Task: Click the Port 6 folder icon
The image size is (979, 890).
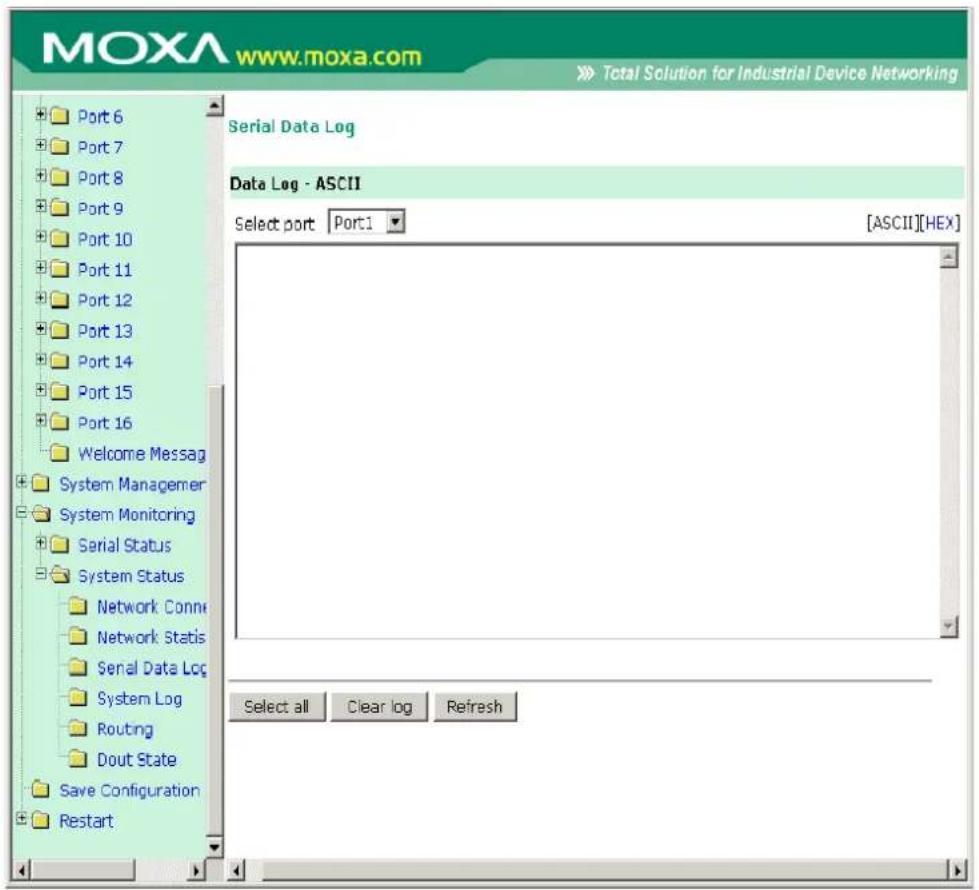Action: coord(59,116)
